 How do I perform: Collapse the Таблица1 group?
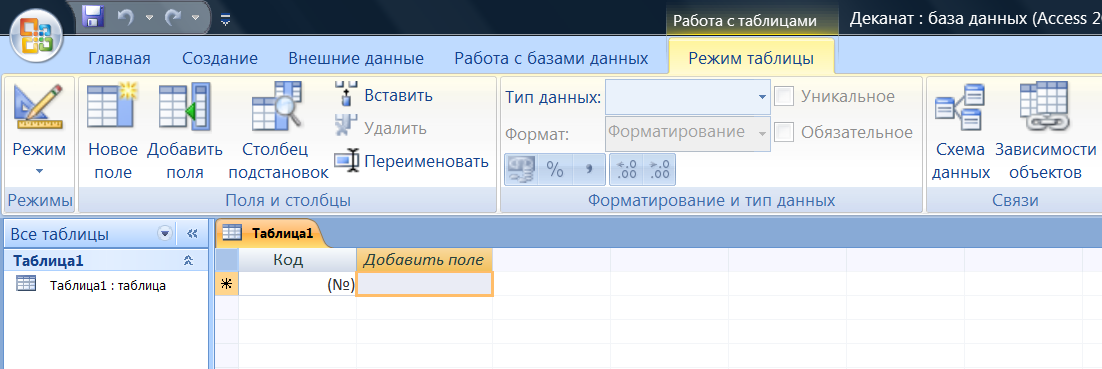pyautogui.click(x=188, y=261)
